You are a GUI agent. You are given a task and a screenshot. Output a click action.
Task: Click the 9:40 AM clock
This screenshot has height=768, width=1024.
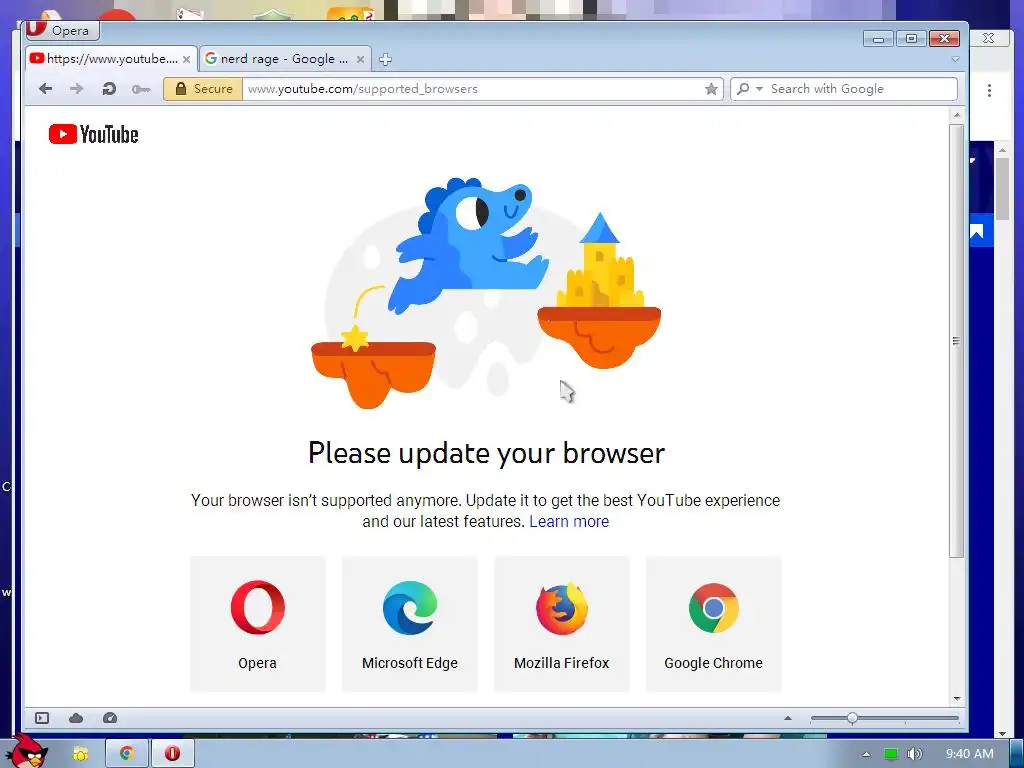(x=970, y=754)
